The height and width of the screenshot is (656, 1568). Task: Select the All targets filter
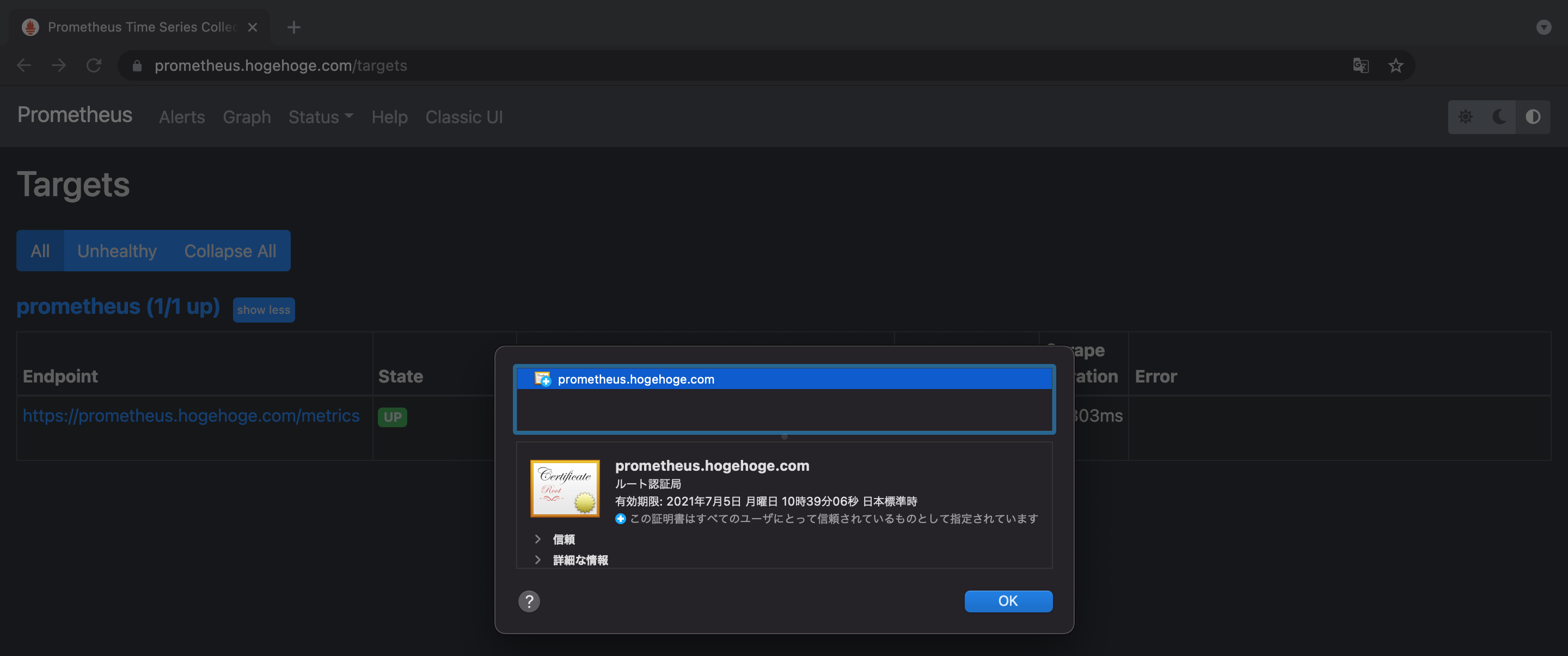click(40, 250)
